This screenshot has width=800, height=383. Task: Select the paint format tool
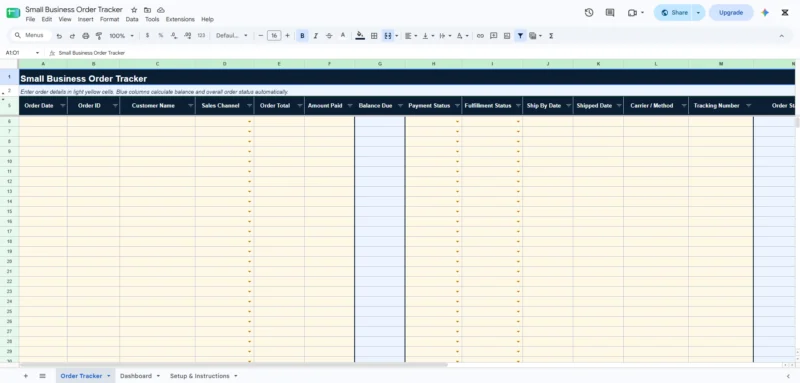[99, 36]
